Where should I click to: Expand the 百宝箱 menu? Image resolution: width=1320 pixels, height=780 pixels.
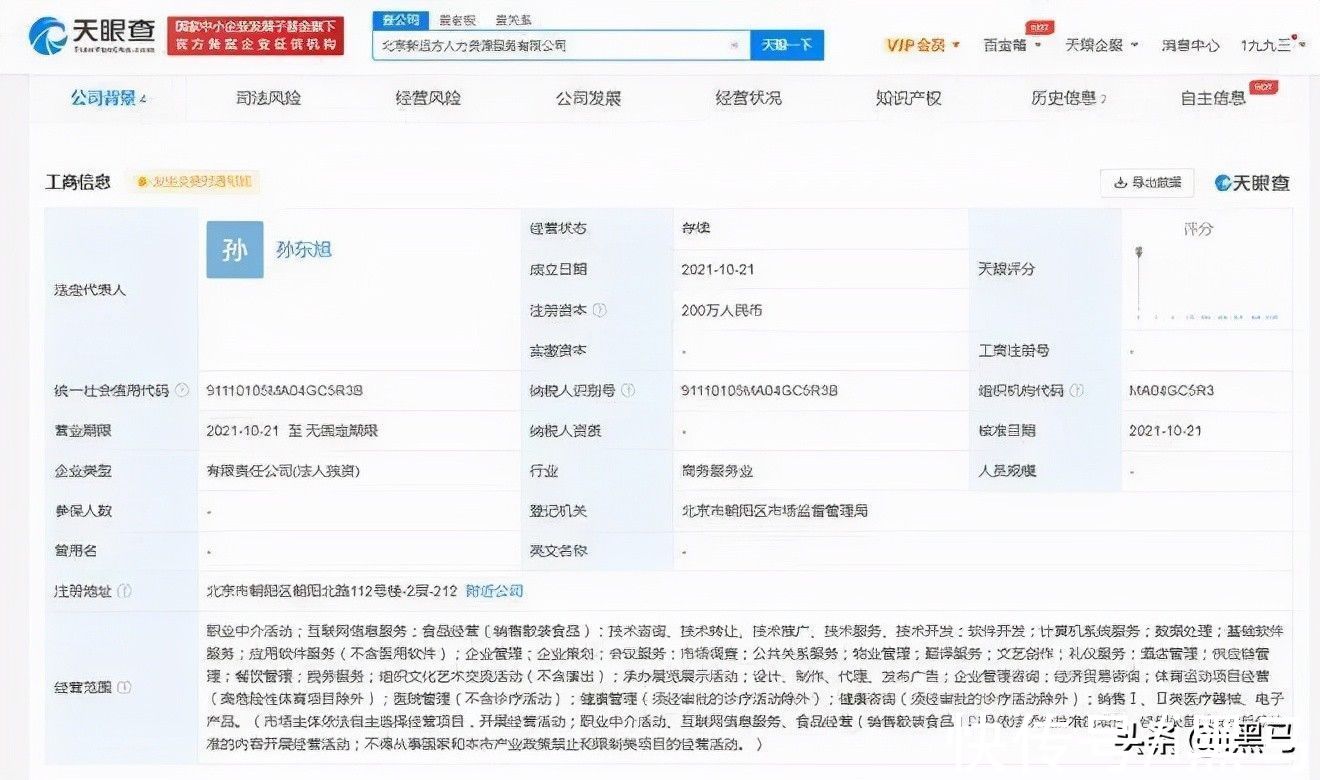1012,45
